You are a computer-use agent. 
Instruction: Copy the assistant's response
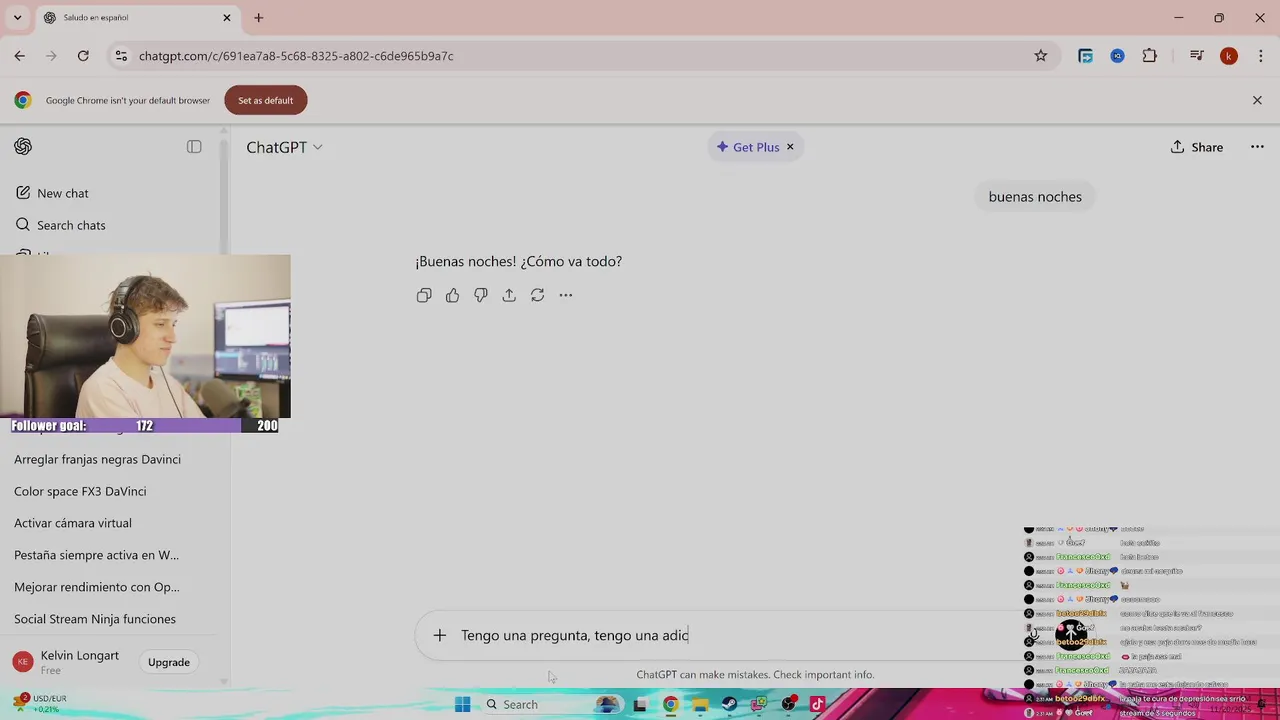(x=424, y=295)
